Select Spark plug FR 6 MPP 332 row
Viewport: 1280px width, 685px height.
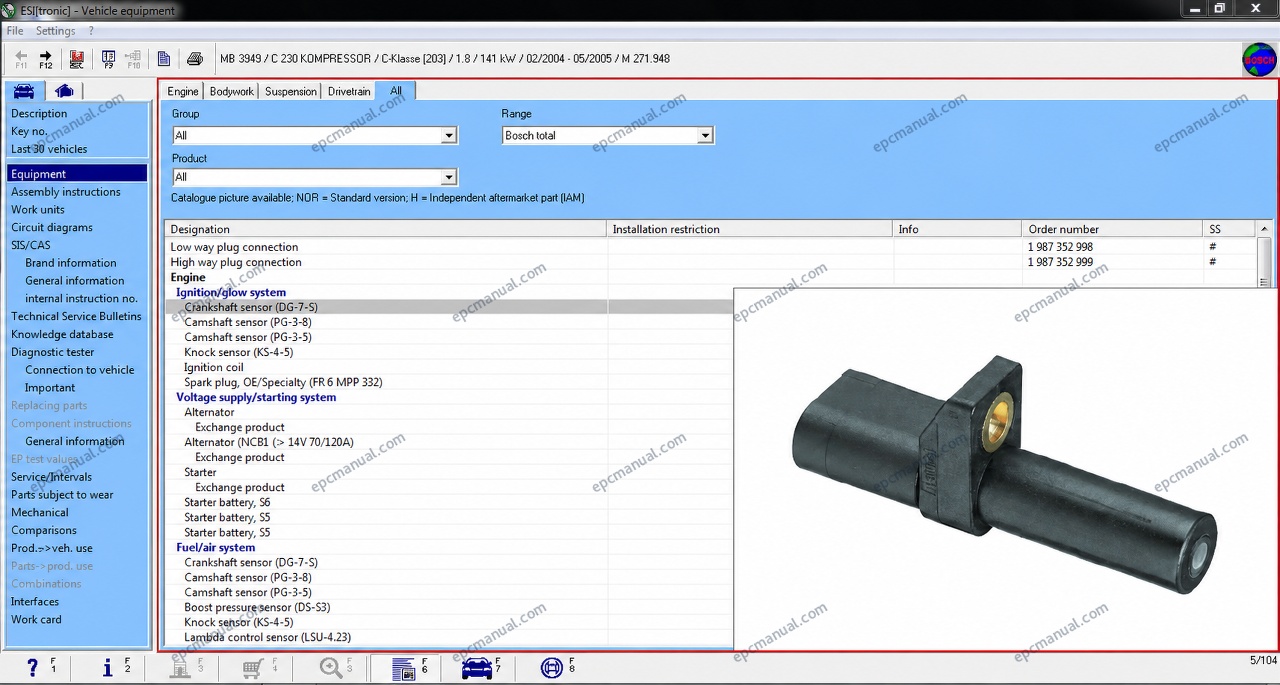click(283, 382)
